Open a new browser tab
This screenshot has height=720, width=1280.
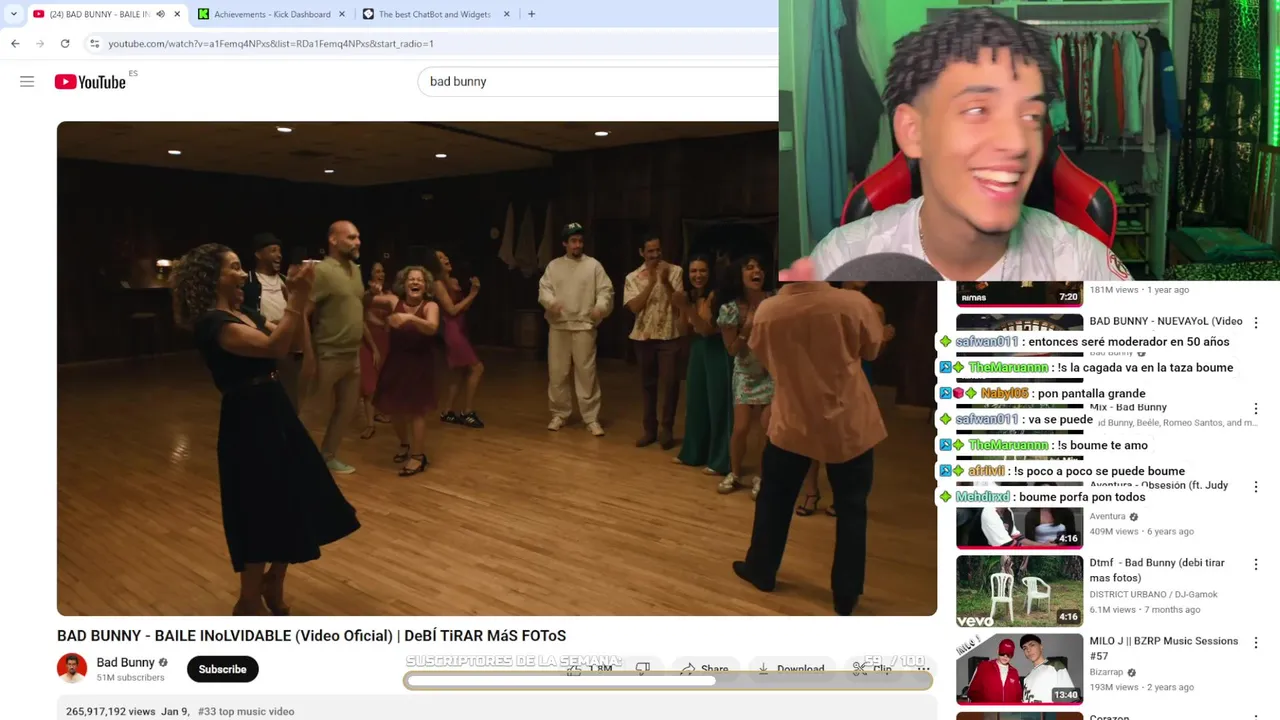(x=531, y=14)
